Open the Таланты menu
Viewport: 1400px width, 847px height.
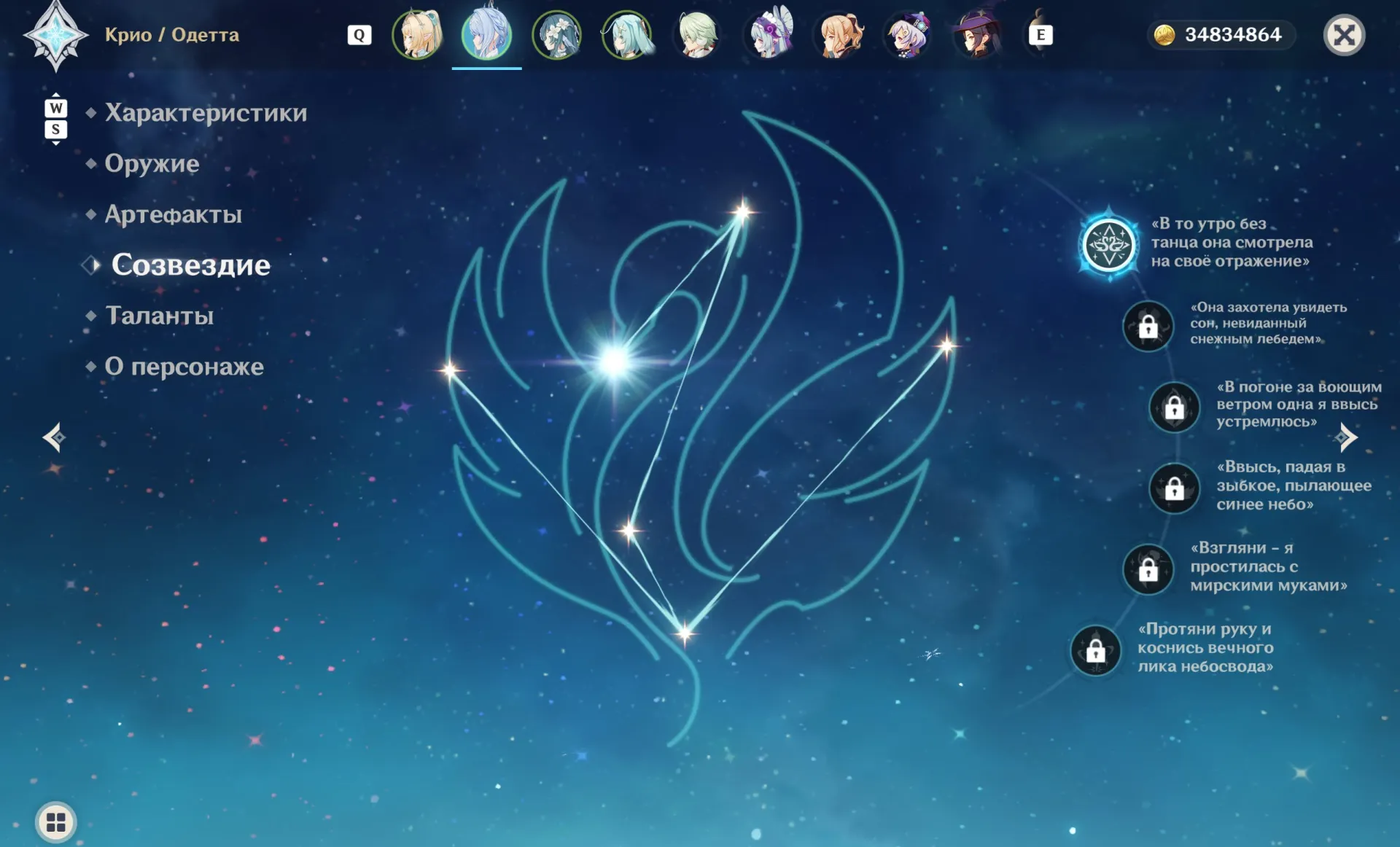pyautogui.click(x=159, y=316)
